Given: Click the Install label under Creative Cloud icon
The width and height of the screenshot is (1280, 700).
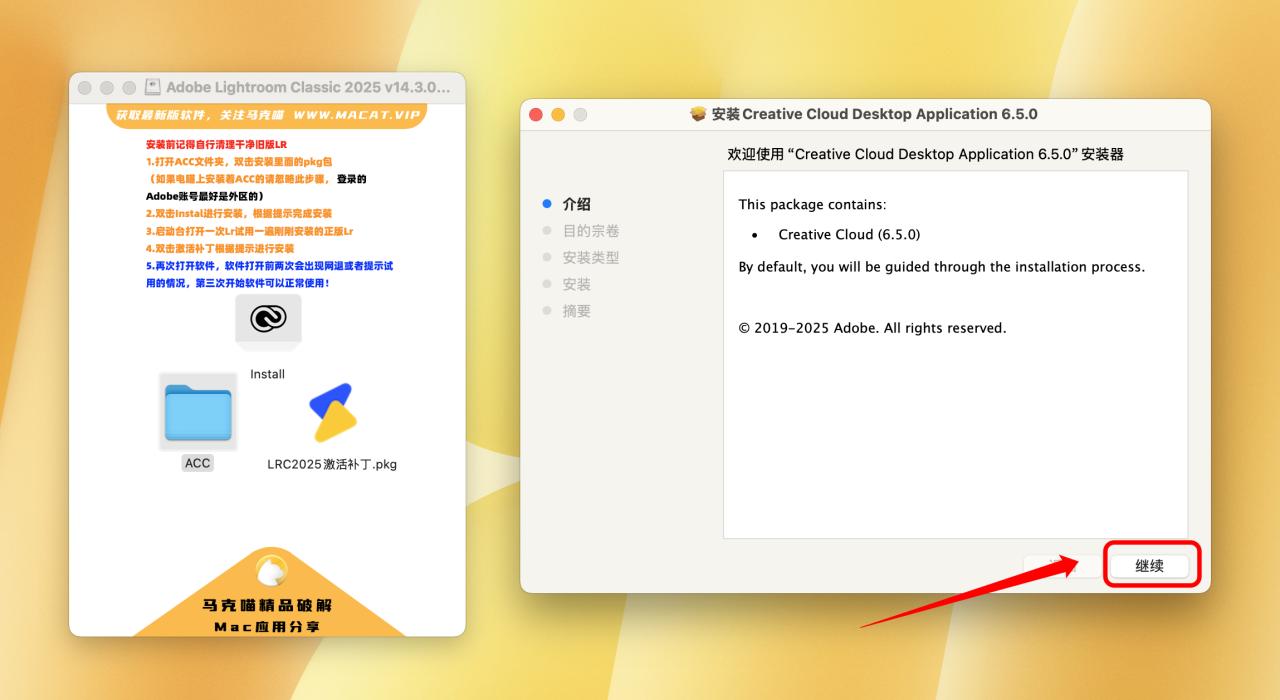Looking at the screenshot, I should (268, 374).
